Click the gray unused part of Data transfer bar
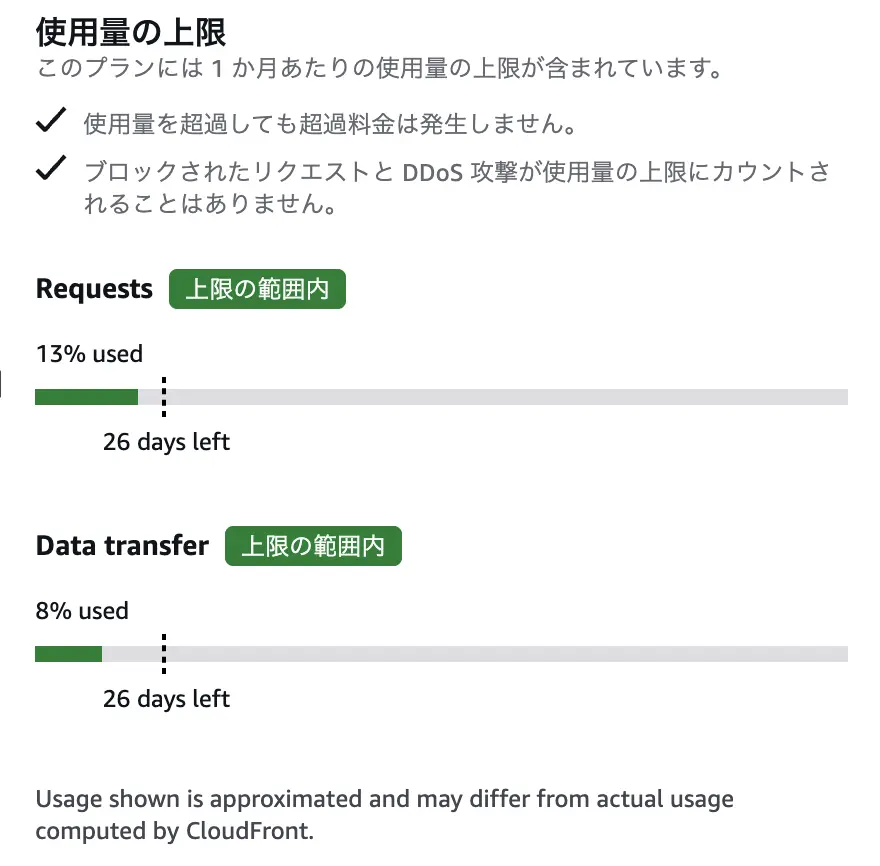Image resolution: width=880 pixels, height=866 pixels. [x=500, y=654]
